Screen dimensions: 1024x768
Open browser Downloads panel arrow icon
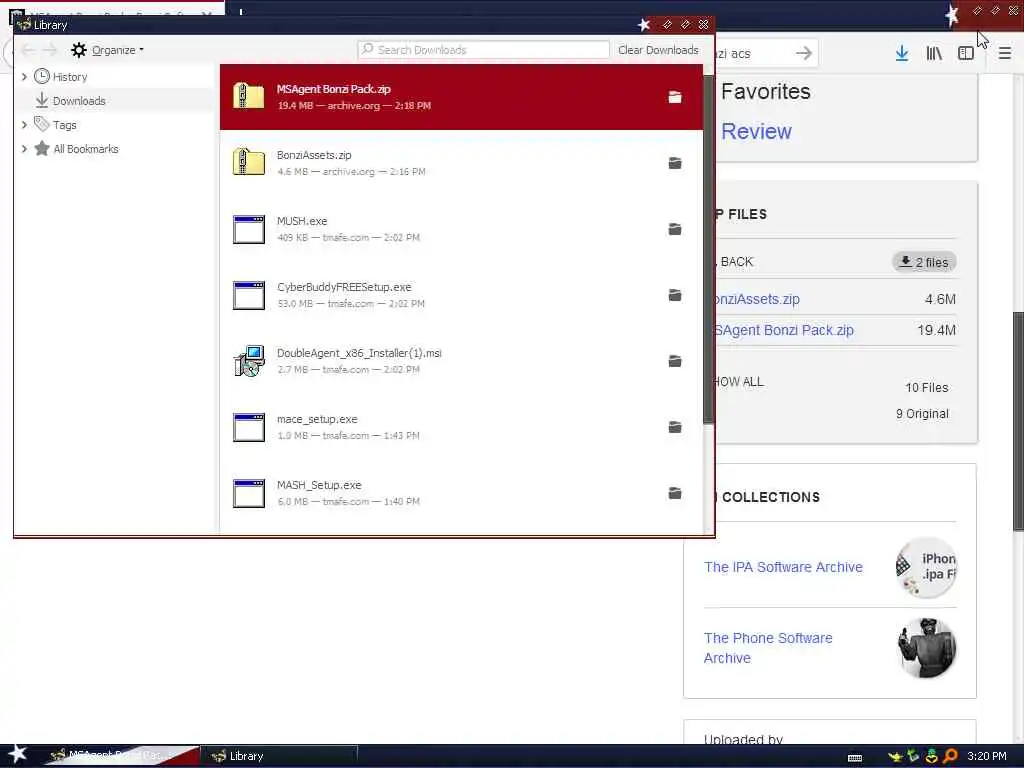(902, 54)
